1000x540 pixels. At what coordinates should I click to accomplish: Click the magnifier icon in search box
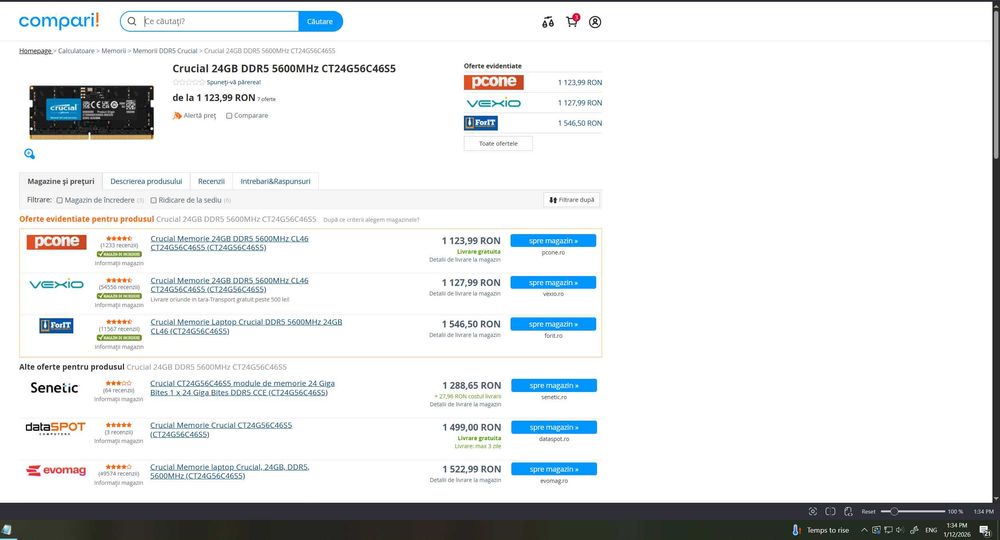pyautogui.click(x=132, y=21)
